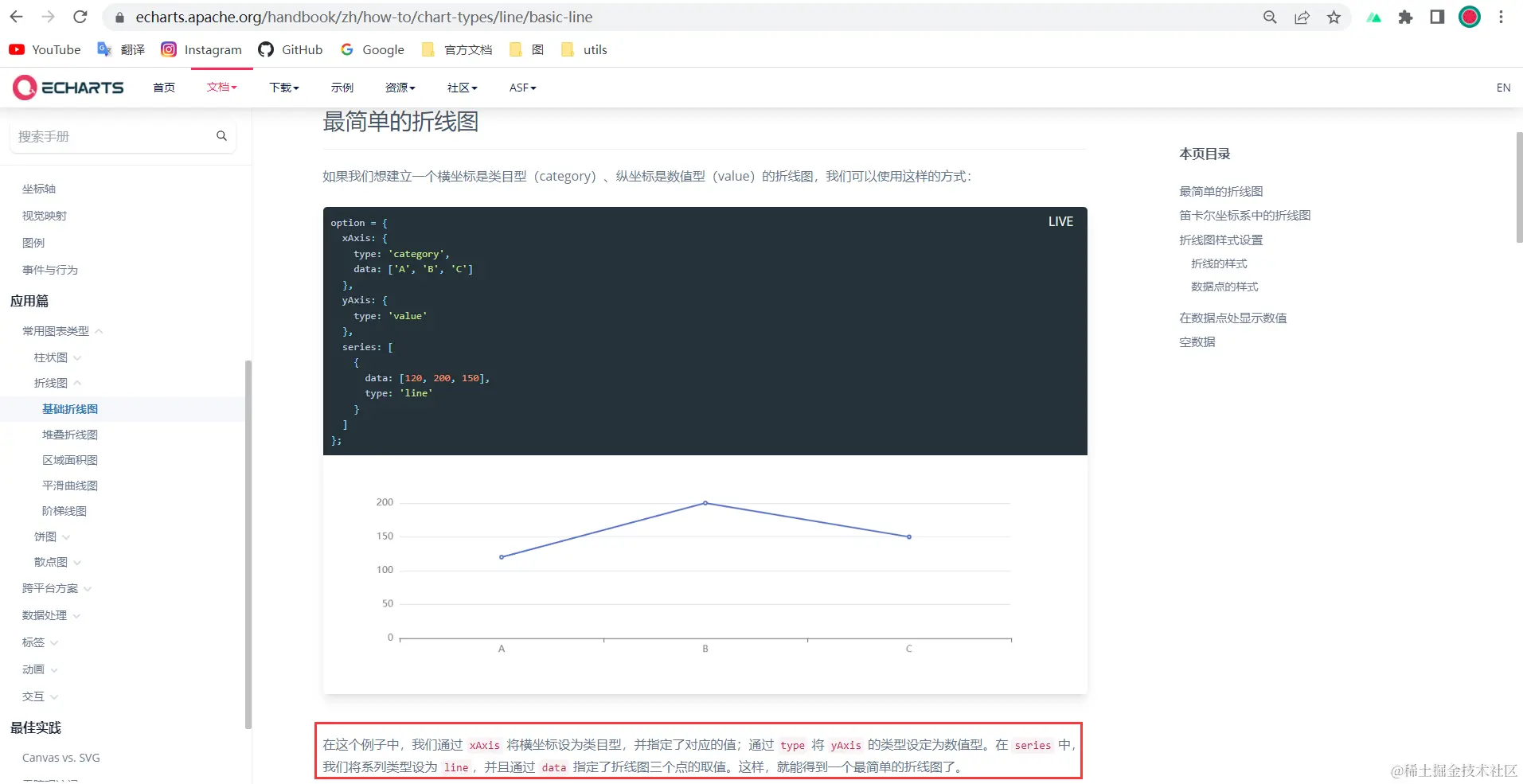
Task: Open Canvas vs. SVG page
Action: tap(61, 758)
